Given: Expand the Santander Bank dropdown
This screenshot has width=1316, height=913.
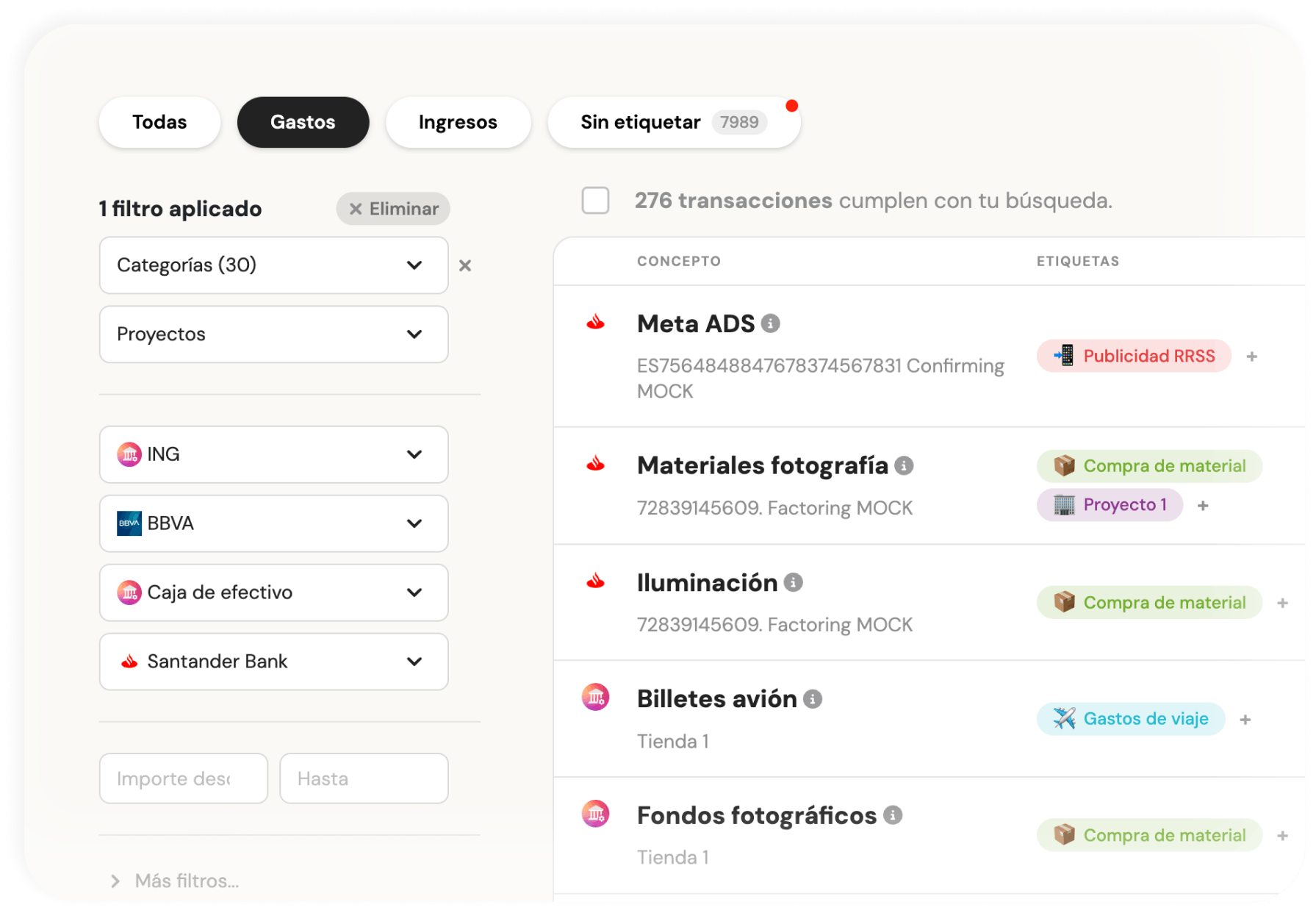Looking at the screenshot, I should click(273, 662).
